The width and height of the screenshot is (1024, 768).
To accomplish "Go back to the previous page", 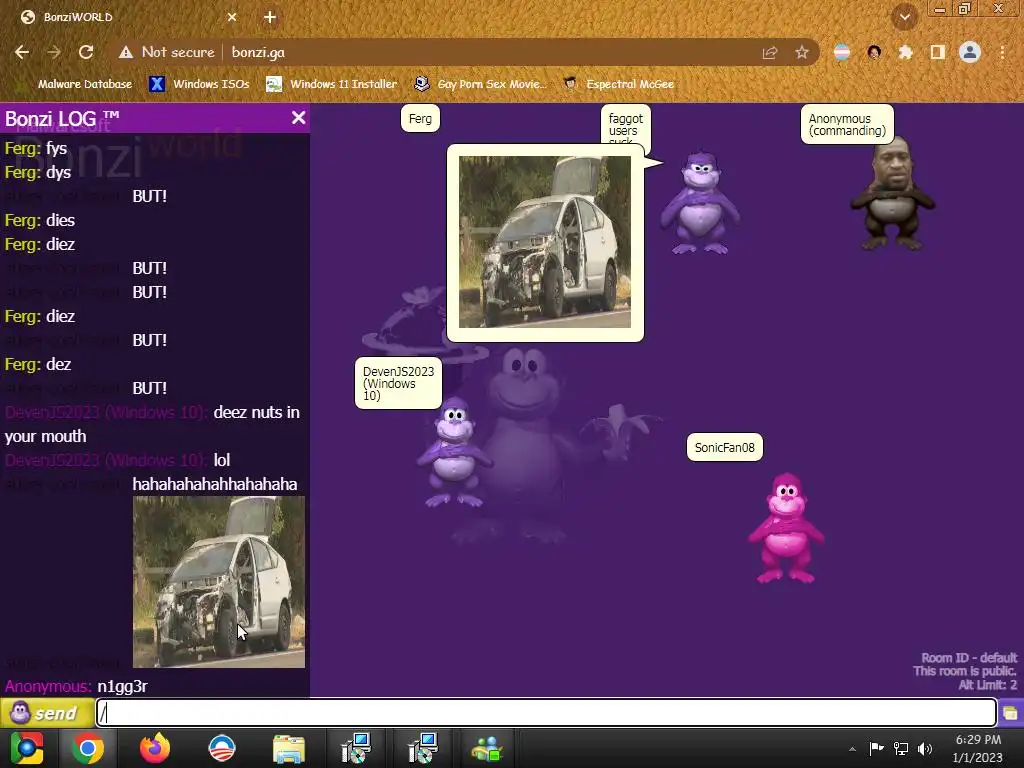I will click(x=22, y=52).
